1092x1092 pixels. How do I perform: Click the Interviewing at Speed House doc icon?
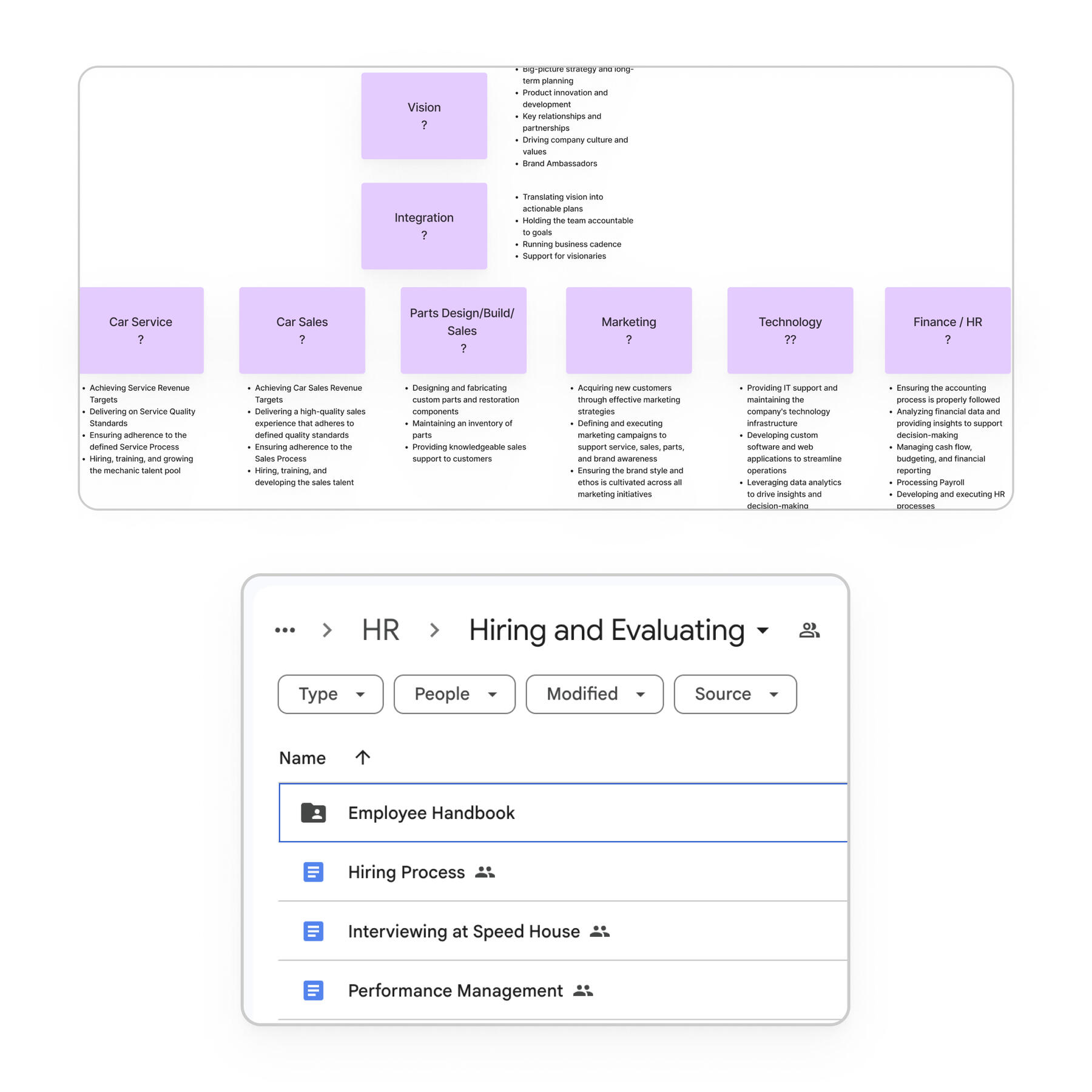(313, 931)
